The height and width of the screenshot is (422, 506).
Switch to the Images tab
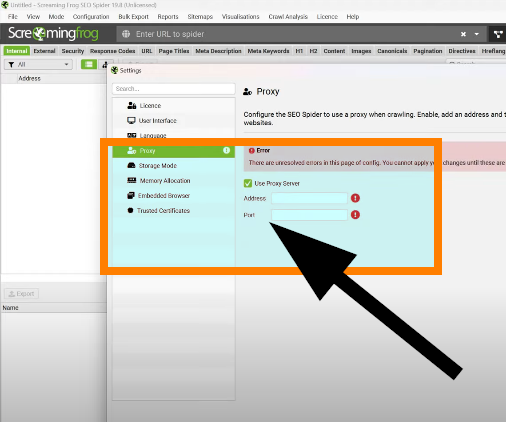pos(361,51)
